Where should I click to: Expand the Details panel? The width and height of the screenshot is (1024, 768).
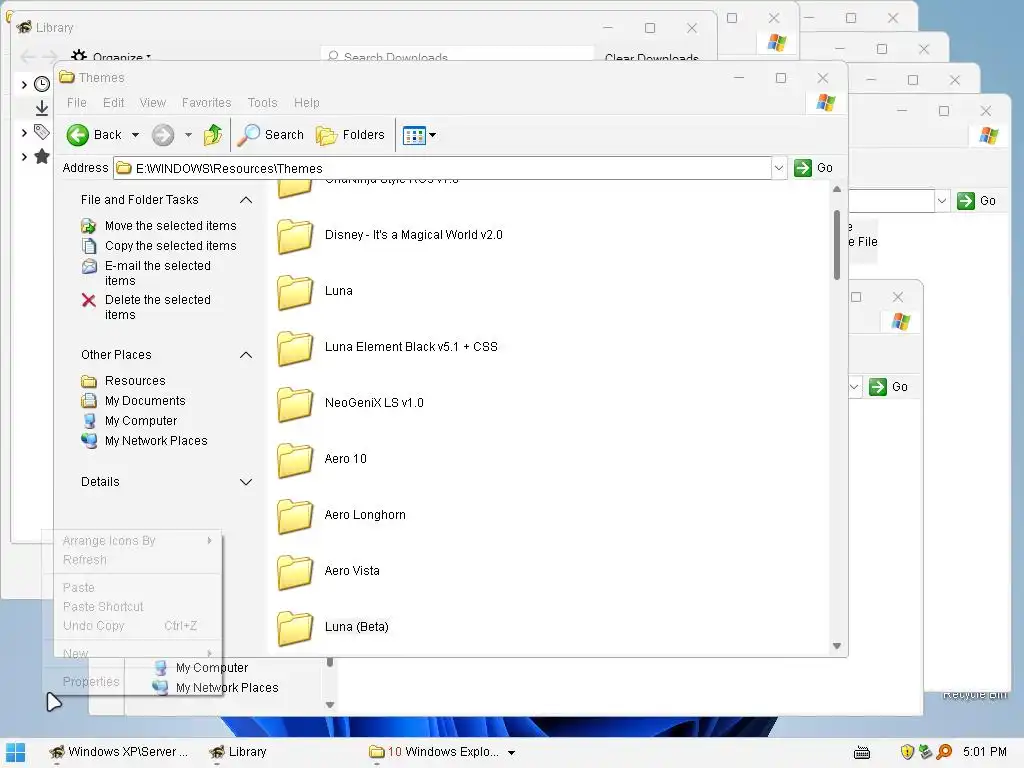(x=246, y=482)
